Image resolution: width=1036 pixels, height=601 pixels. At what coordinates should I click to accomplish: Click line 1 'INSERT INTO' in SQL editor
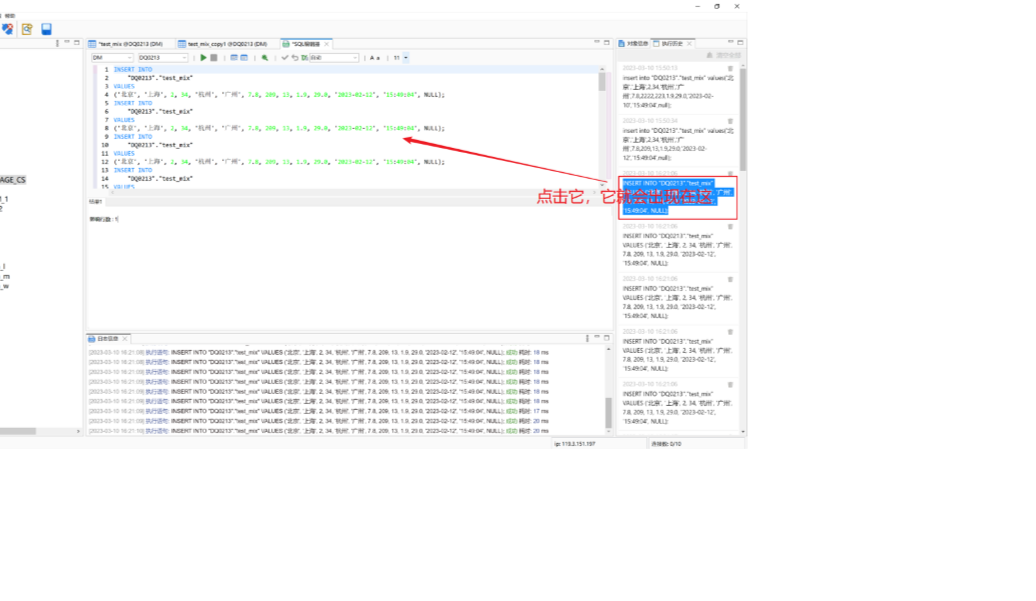tap(133, 69)
